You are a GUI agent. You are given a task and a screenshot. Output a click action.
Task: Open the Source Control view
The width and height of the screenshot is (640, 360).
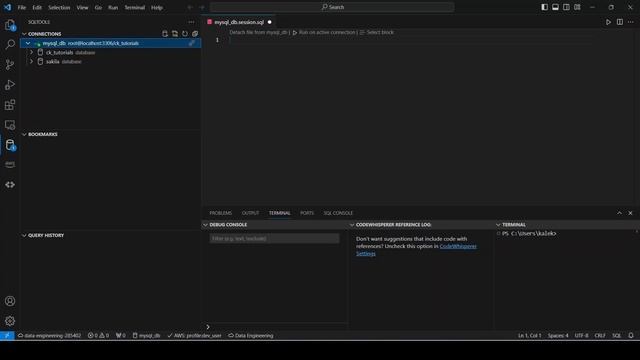(10, 64)
